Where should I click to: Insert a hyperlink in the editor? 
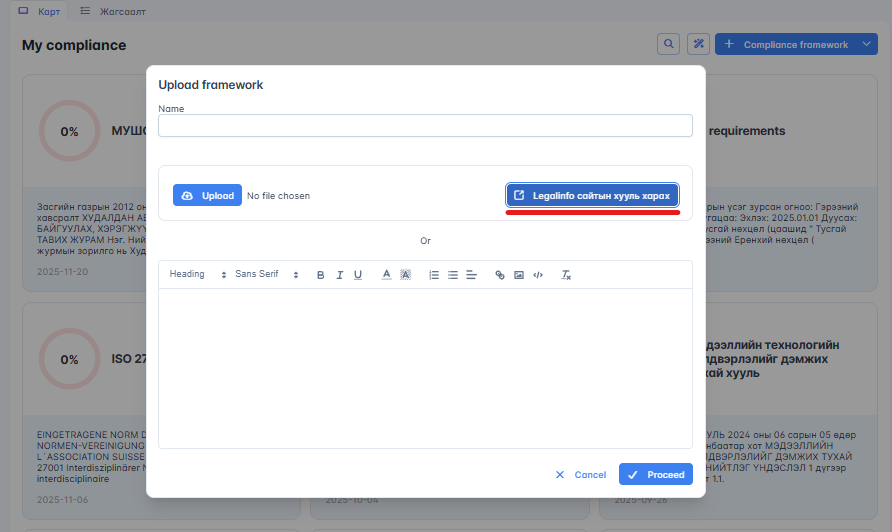499,275
